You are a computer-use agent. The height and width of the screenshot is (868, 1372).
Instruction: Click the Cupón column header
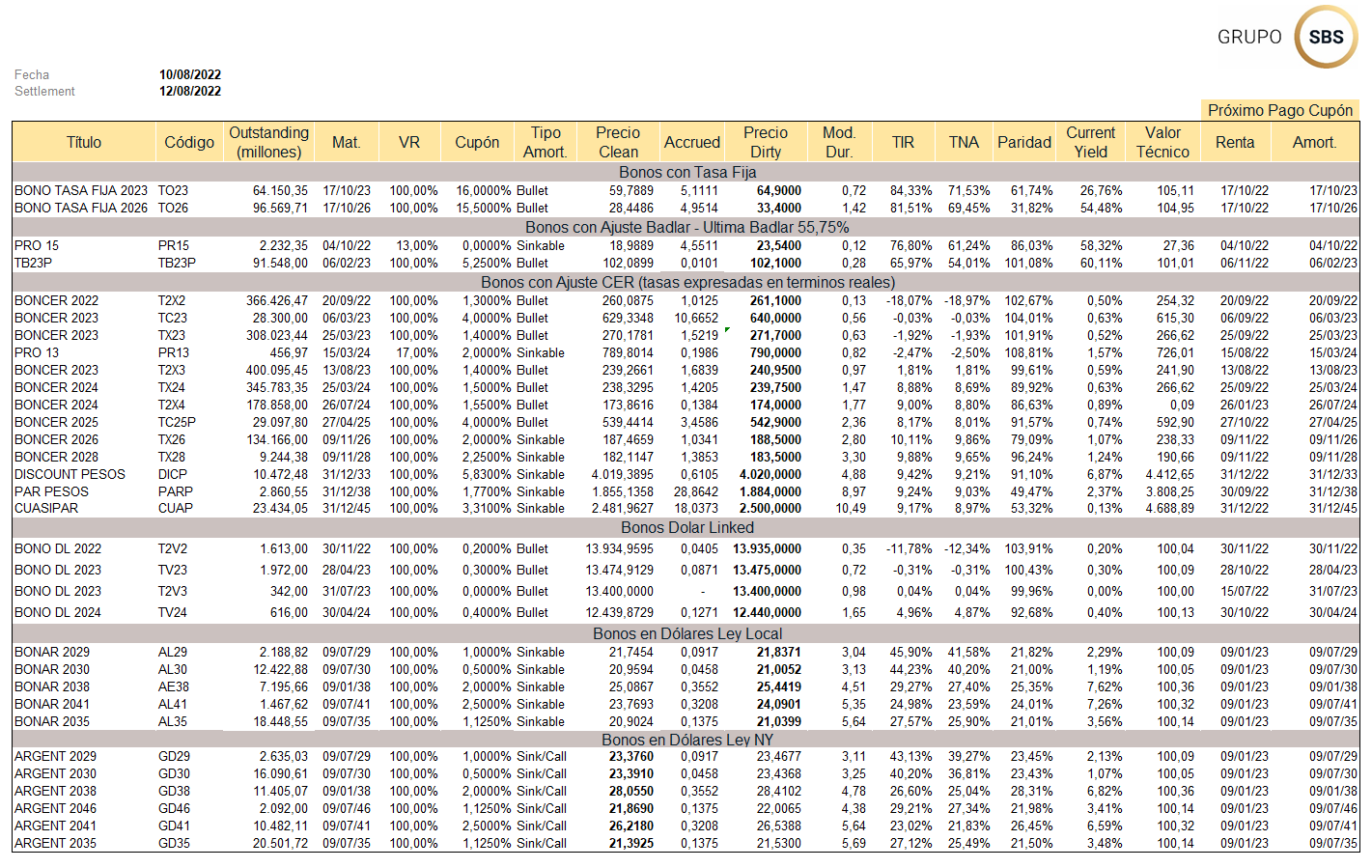(477, 142)
